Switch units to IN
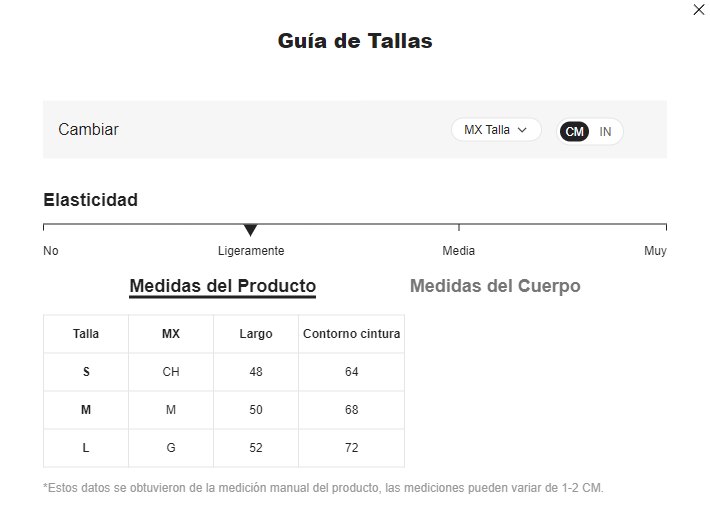The width and height of the screenshot is (710, 529). tap(605, 132)
